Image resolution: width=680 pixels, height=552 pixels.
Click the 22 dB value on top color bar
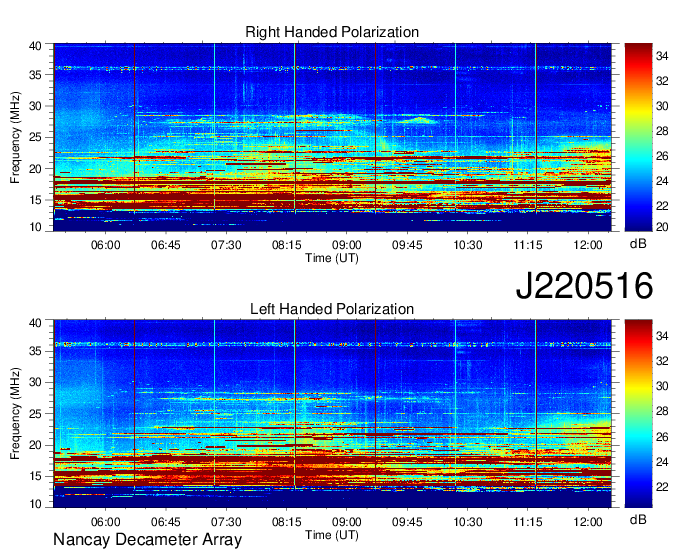pyautogui.click(x=662, y=206)
